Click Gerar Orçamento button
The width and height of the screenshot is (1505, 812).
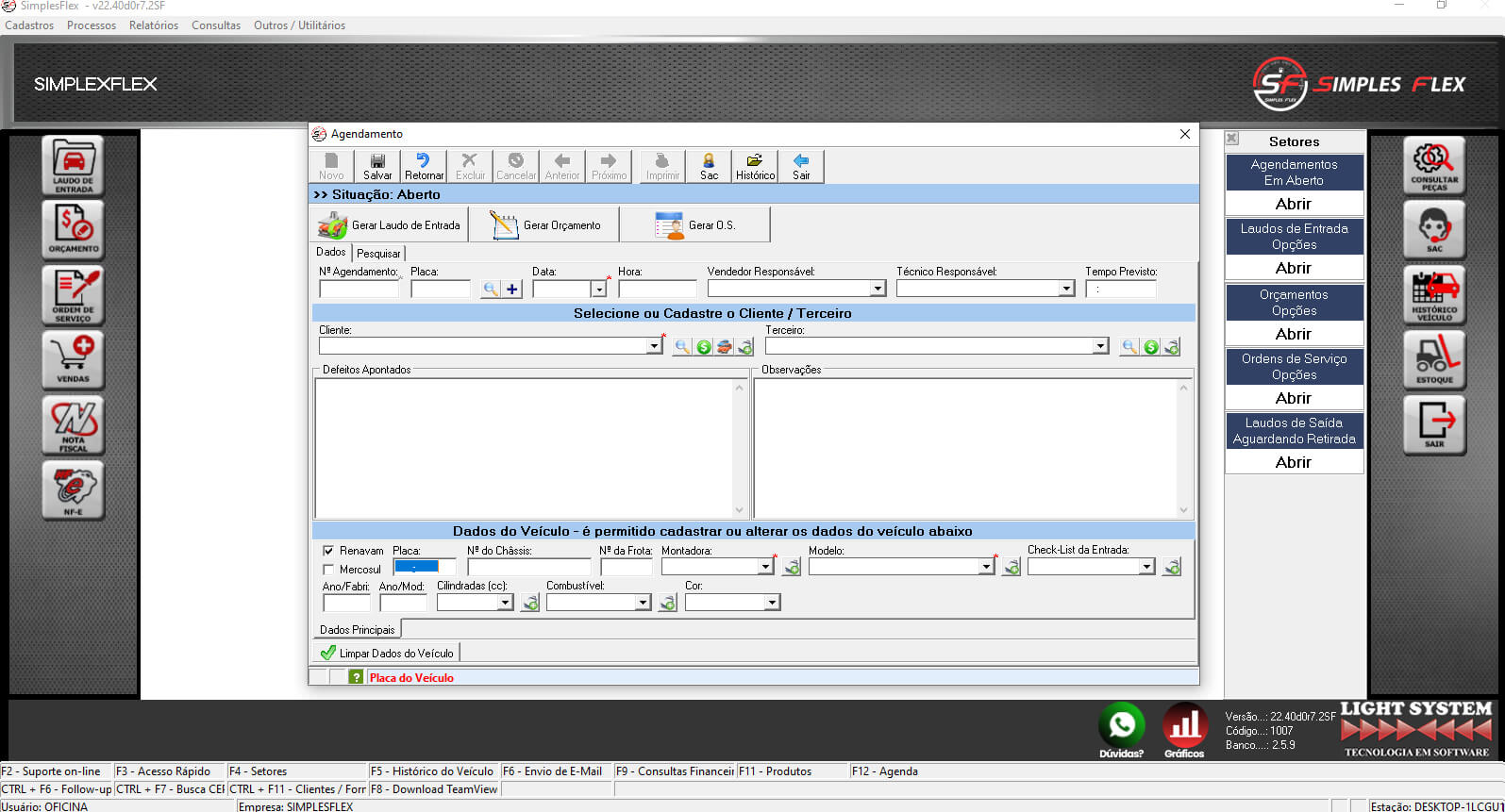pyautogui.click(x=544, y=225)
